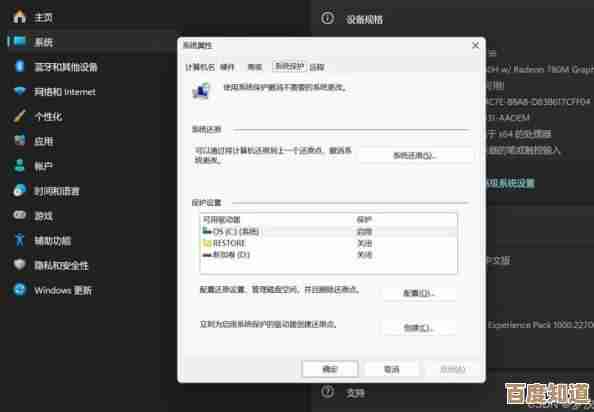
Task: Close the 系统属性 dialog with X
Action: [475, 45]
